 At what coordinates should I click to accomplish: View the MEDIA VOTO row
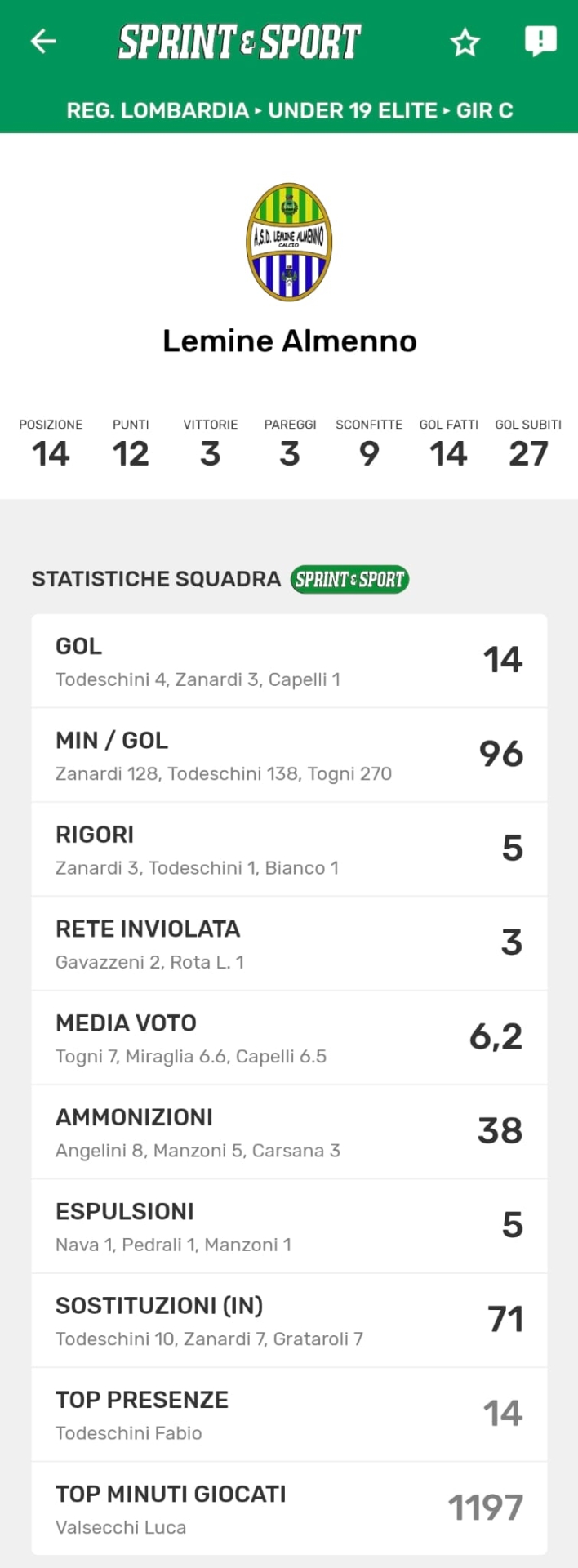tap(289, 1037)
